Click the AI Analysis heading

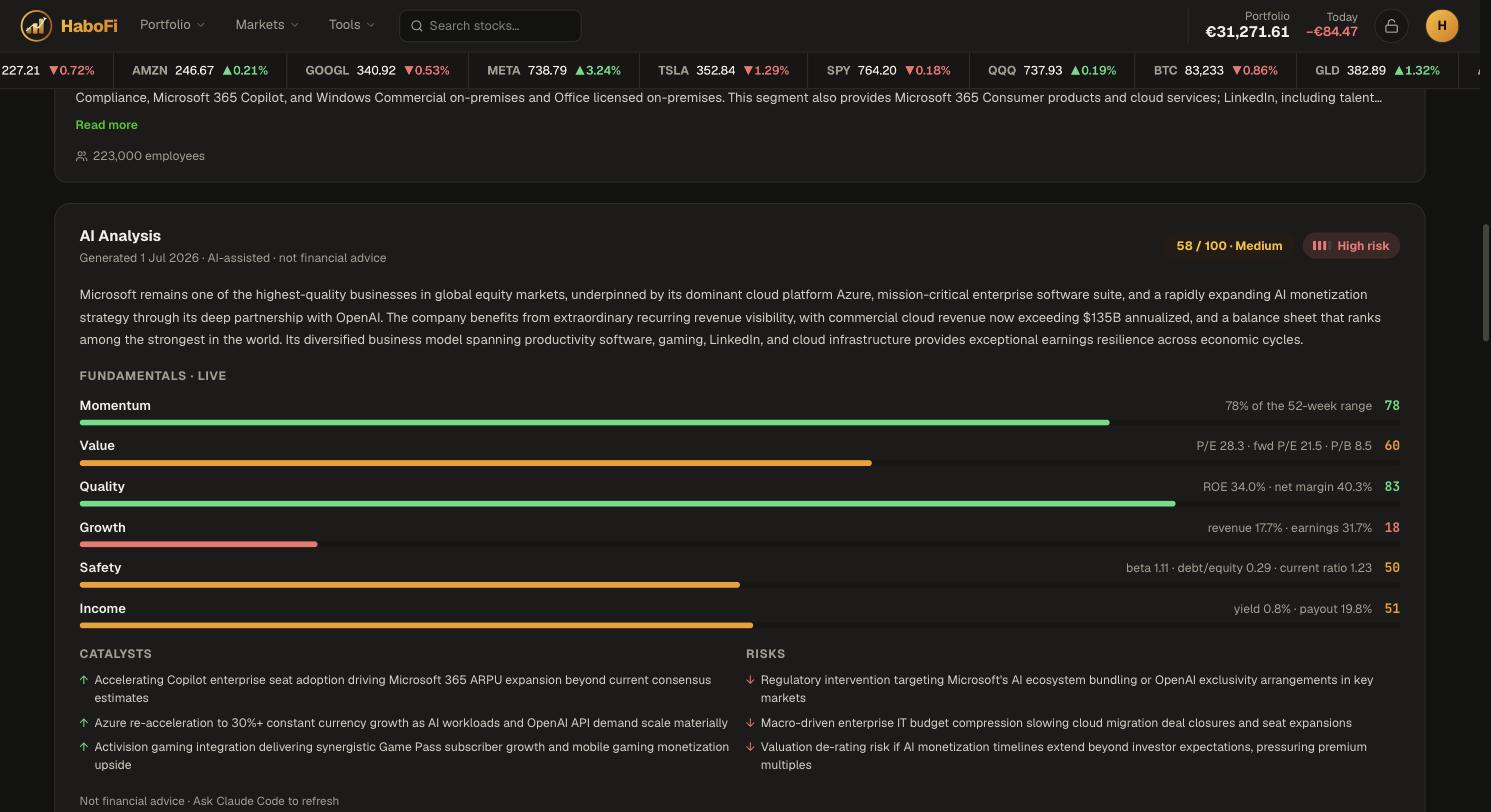[120, 236]
